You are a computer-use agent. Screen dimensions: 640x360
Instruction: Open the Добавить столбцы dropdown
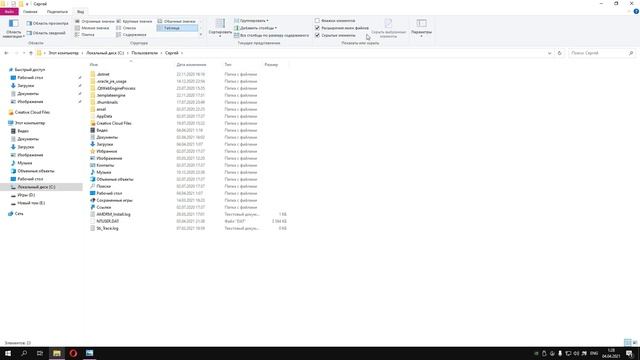[256, 28]
